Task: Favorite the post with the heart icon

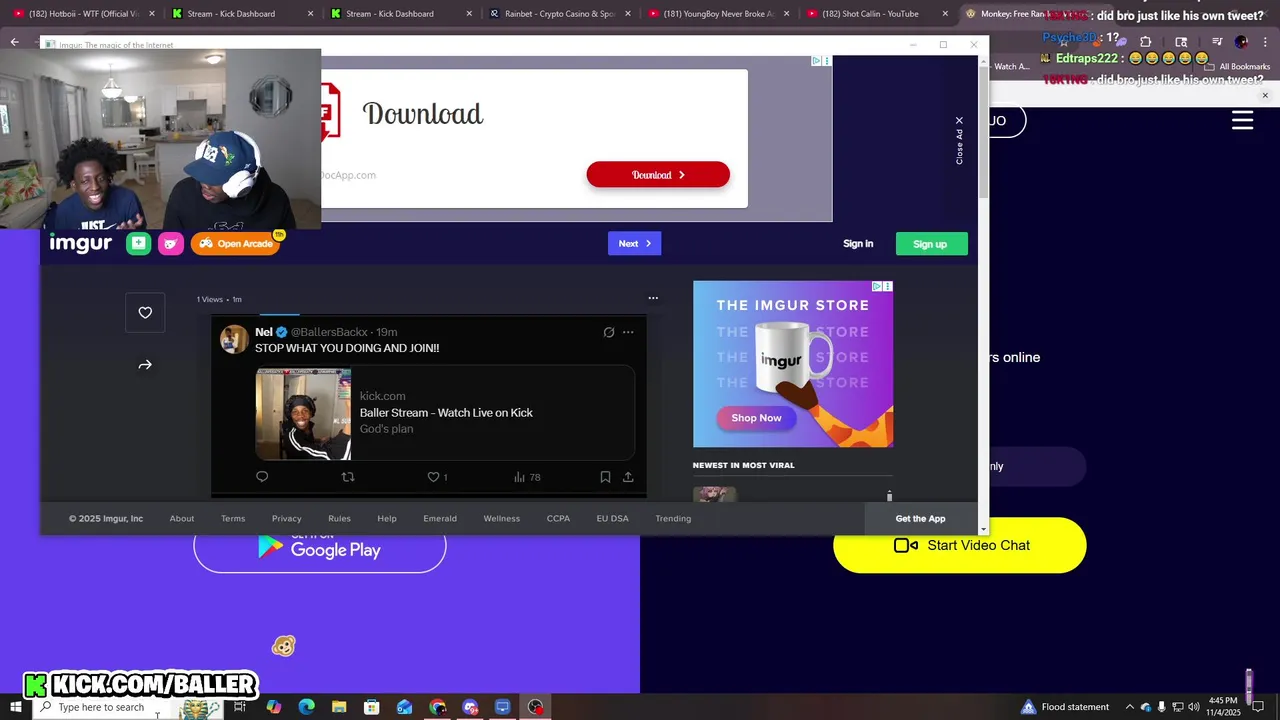Action: 145,313
